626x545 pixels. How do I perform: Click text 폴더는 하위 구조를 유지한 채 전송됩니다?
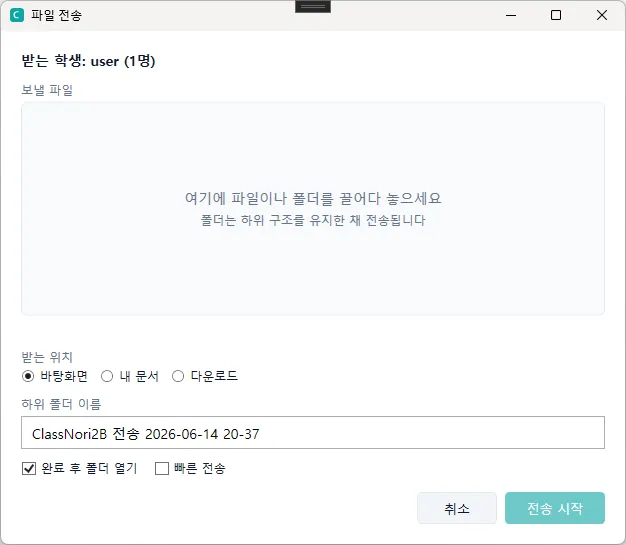(313, 220)
